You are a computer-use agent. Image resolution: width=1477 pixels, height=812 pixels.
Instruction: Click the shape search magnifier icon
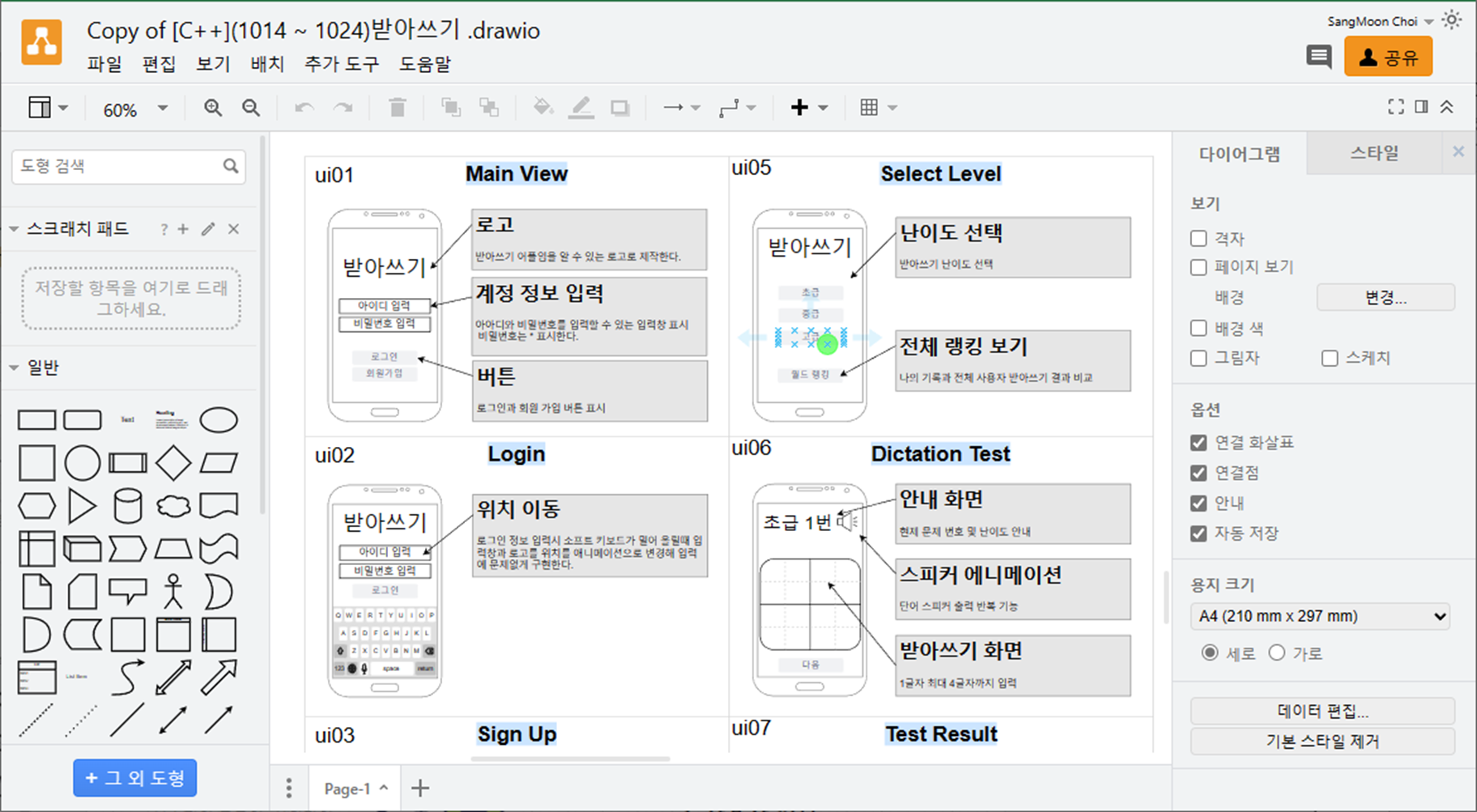pyautogui.click(x=231, y=166)
